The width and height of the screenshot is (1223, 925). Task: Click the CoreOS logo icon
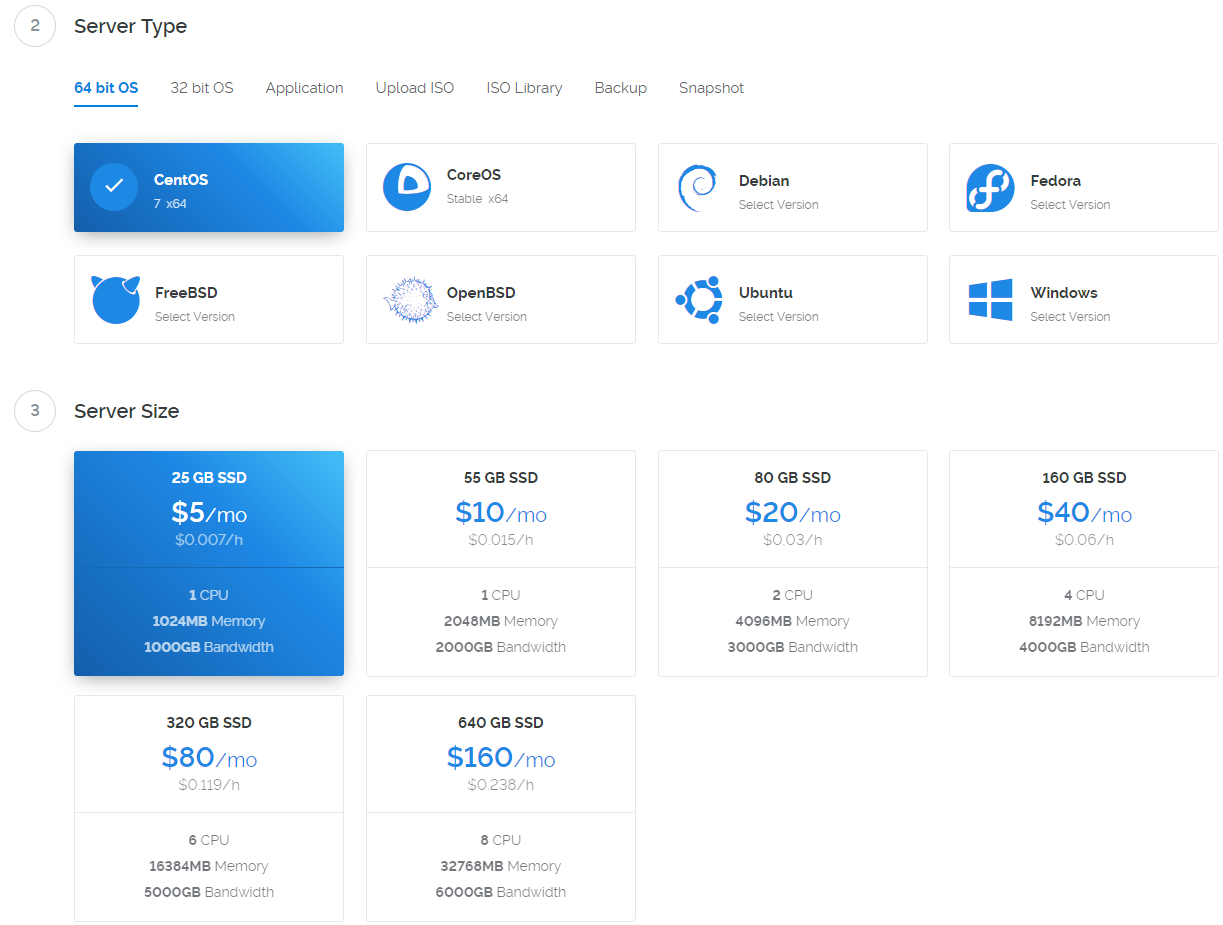[407, 187]
